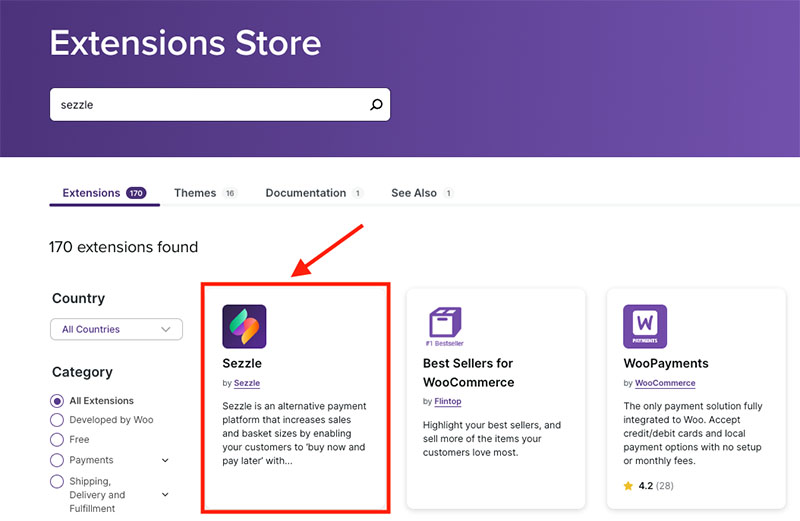Click the 170 extensions found text
Viewport: 800px width, 521px height.
pos(123,247)
